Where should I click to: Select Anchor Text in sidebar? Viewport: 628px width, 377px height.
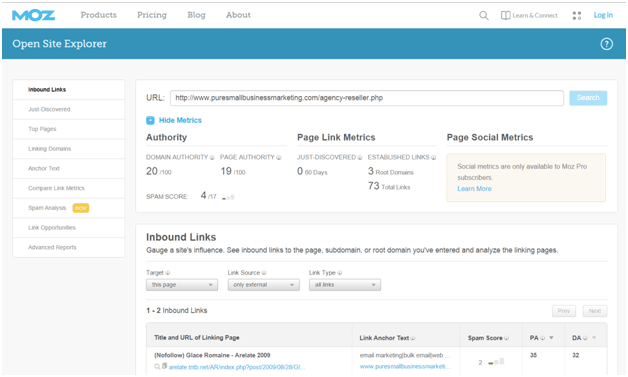tap(69, 168)
